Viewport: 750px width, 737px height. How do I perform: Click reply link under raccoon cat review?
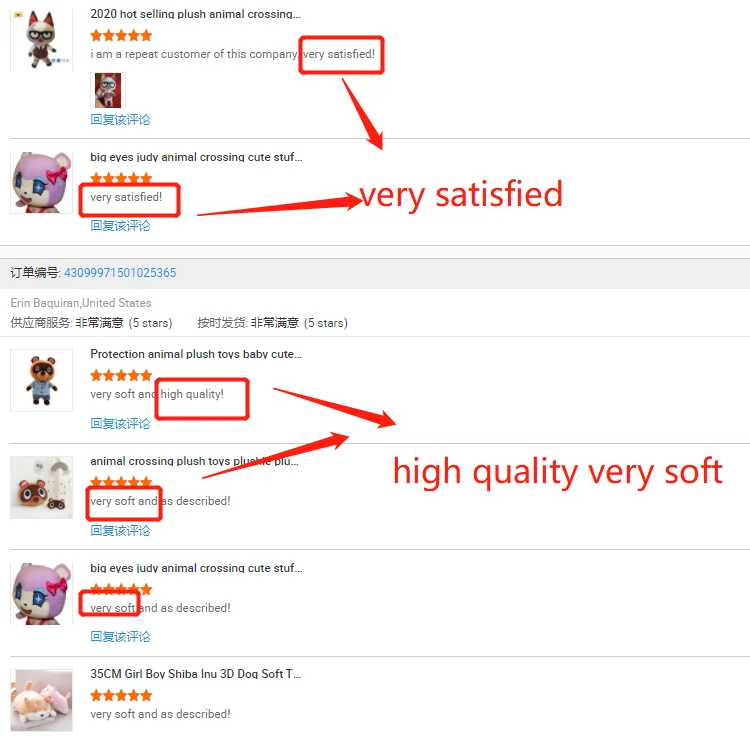click(x=120, y=120)
